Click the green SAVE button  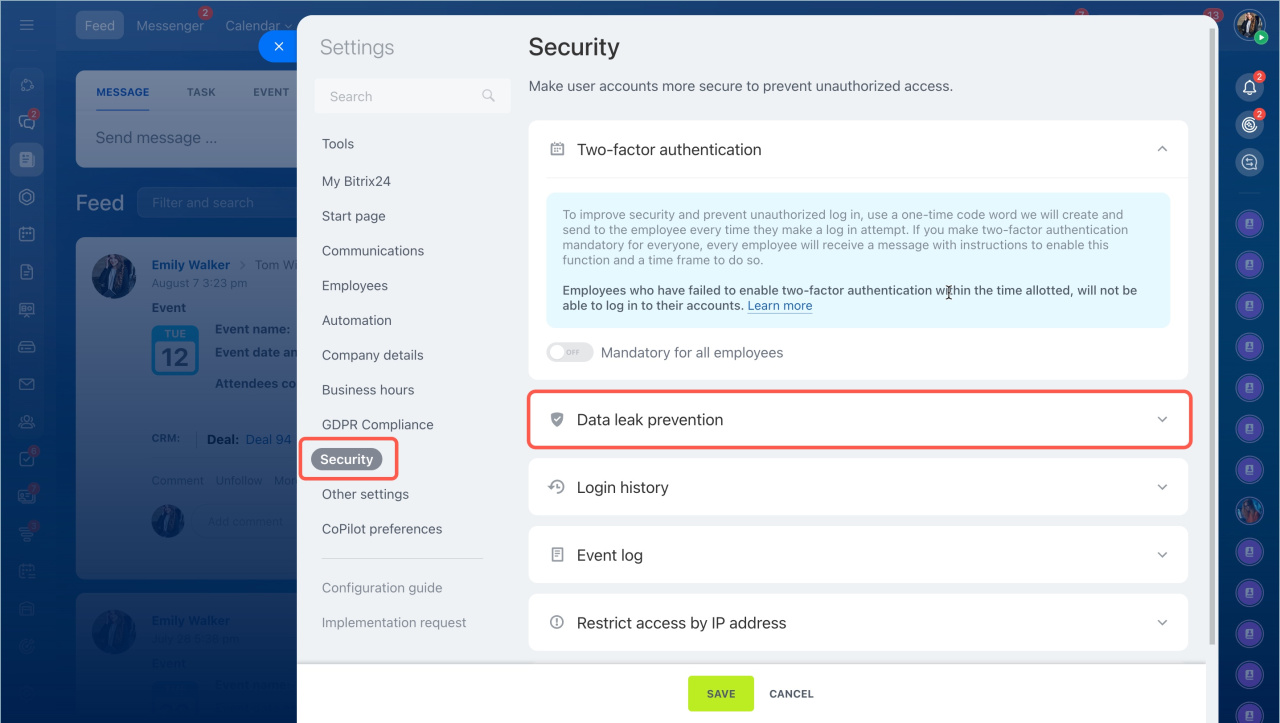click(721, 693)
